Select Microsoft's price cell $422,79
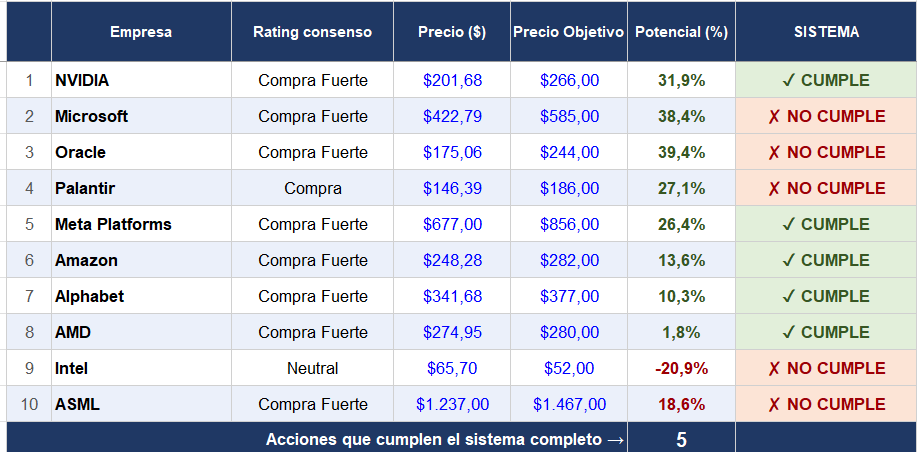Image resolution: width=917 pixels, height=452 pixels. pyautogui.click(x=452, y=116)
